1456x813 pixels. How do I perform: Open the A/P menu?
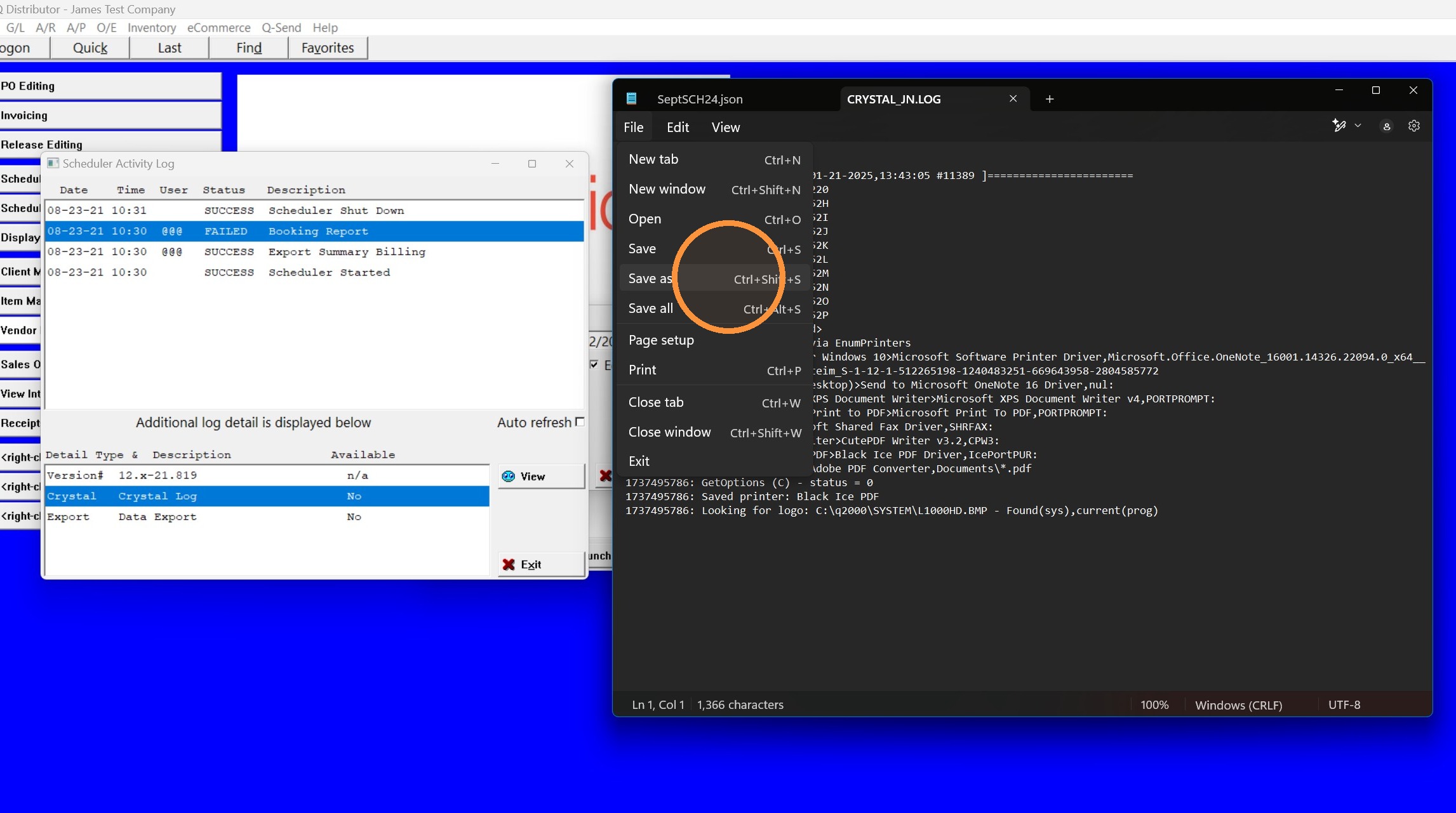click(x=76, y=27)
